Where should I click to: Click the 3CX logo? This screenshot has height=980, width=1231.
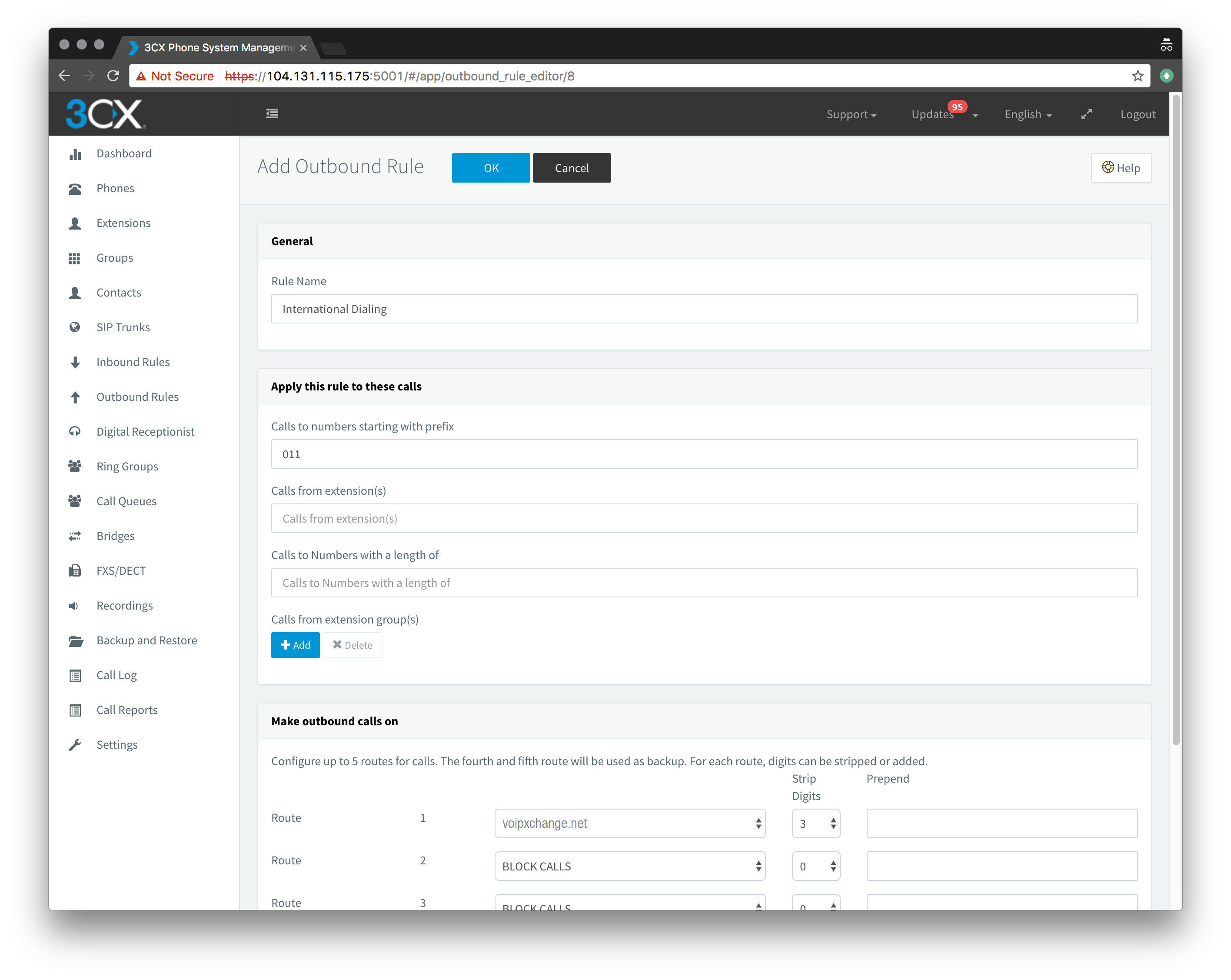pyautogui.click(x=106, y=113)
